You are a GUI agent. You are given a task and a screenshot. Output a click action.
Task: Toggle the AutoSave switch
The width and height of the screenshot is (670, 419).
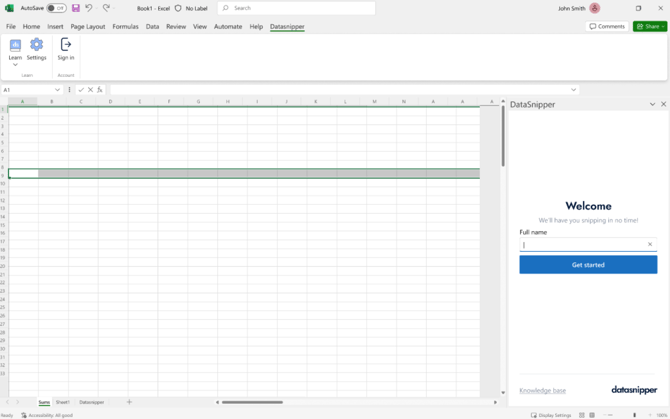(x=56, y=8)
